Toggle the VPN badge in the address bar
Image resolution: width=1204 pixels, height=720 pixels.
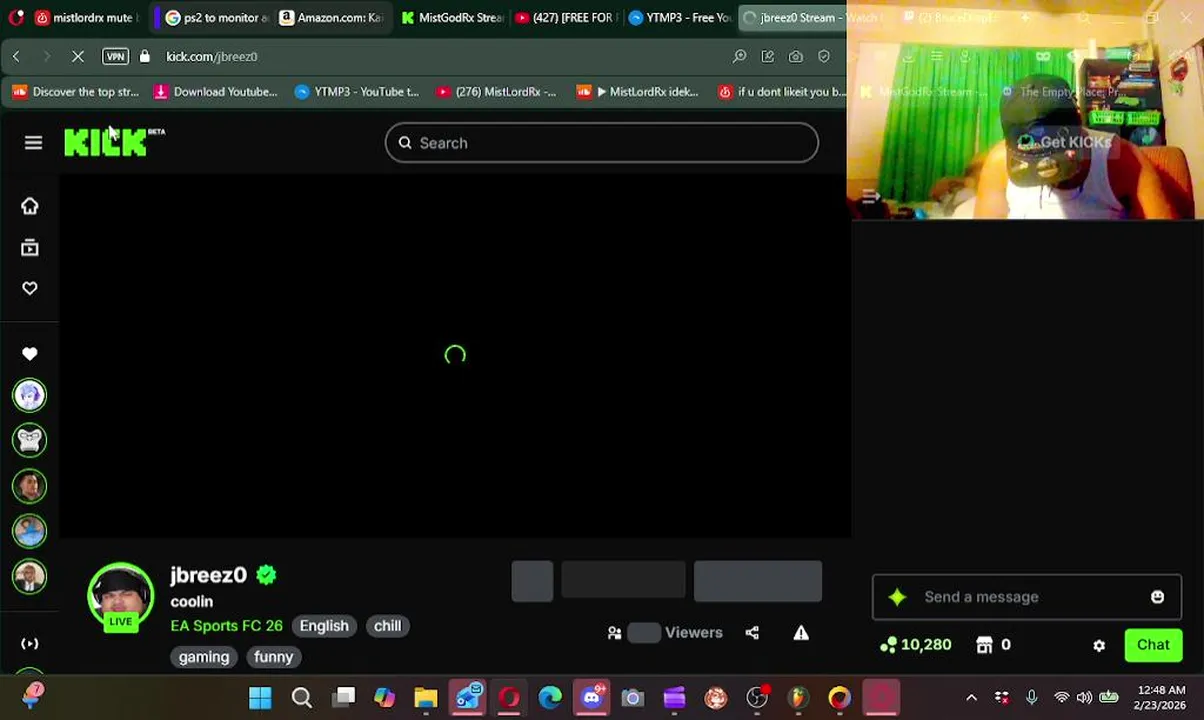point(116,57)
